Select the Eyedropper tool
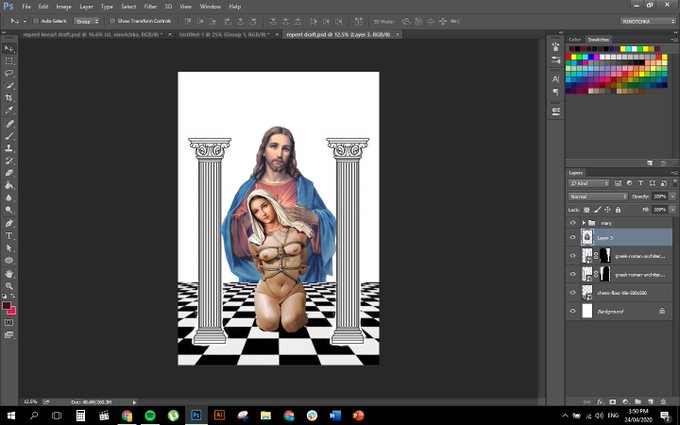This screenshot has width=680, height=425. (x=9, y=110)
